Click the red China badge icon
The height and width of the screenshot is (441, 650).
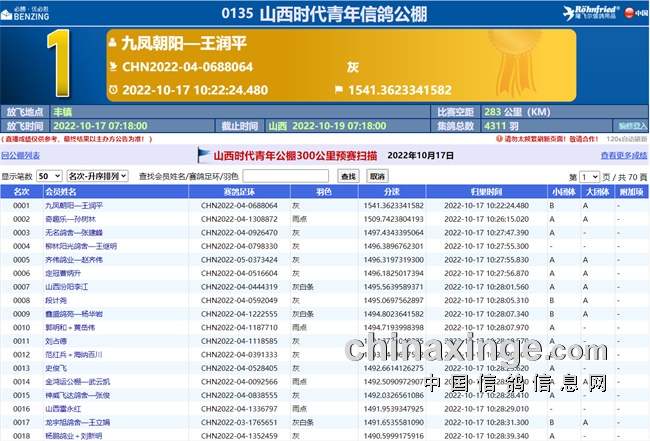[641, 13]
